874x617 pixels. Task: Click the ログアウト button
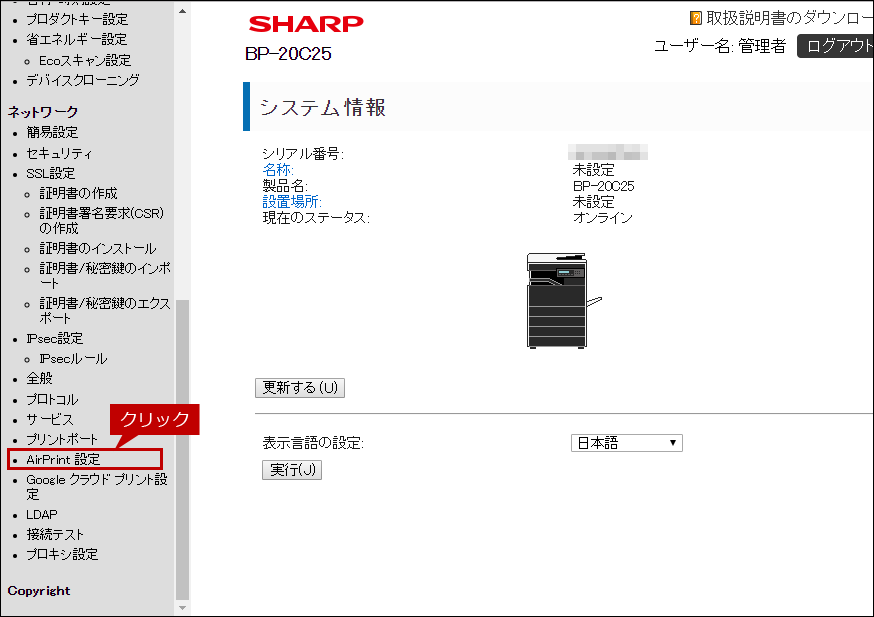837,46
